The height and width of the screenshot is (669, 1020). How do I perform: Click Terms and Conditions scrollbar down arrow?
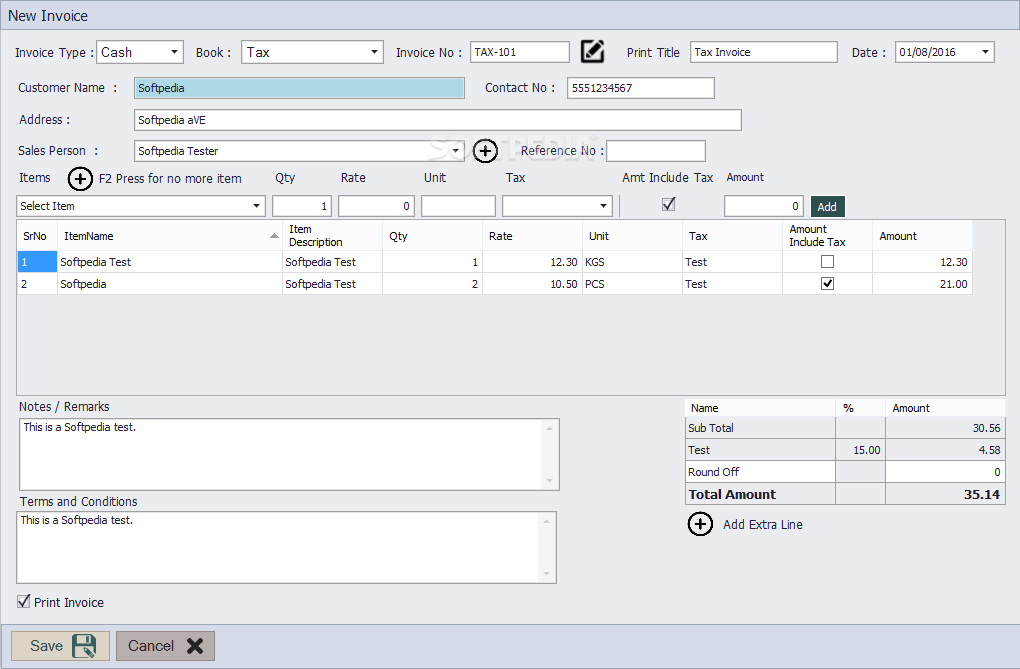(546, 574)
